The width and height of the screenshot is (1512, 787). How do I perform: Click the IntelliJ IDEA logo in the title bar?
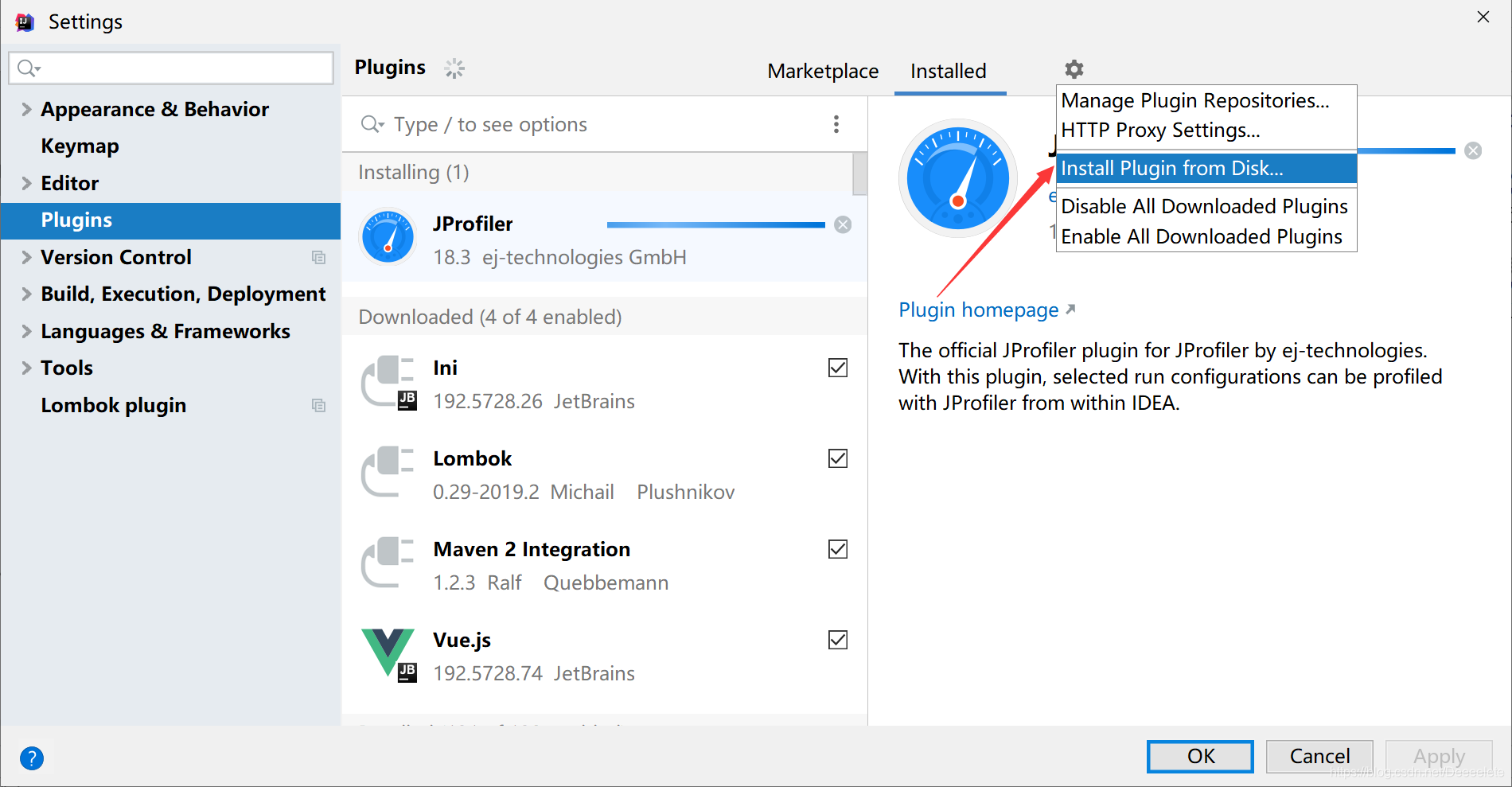[25, 21]
